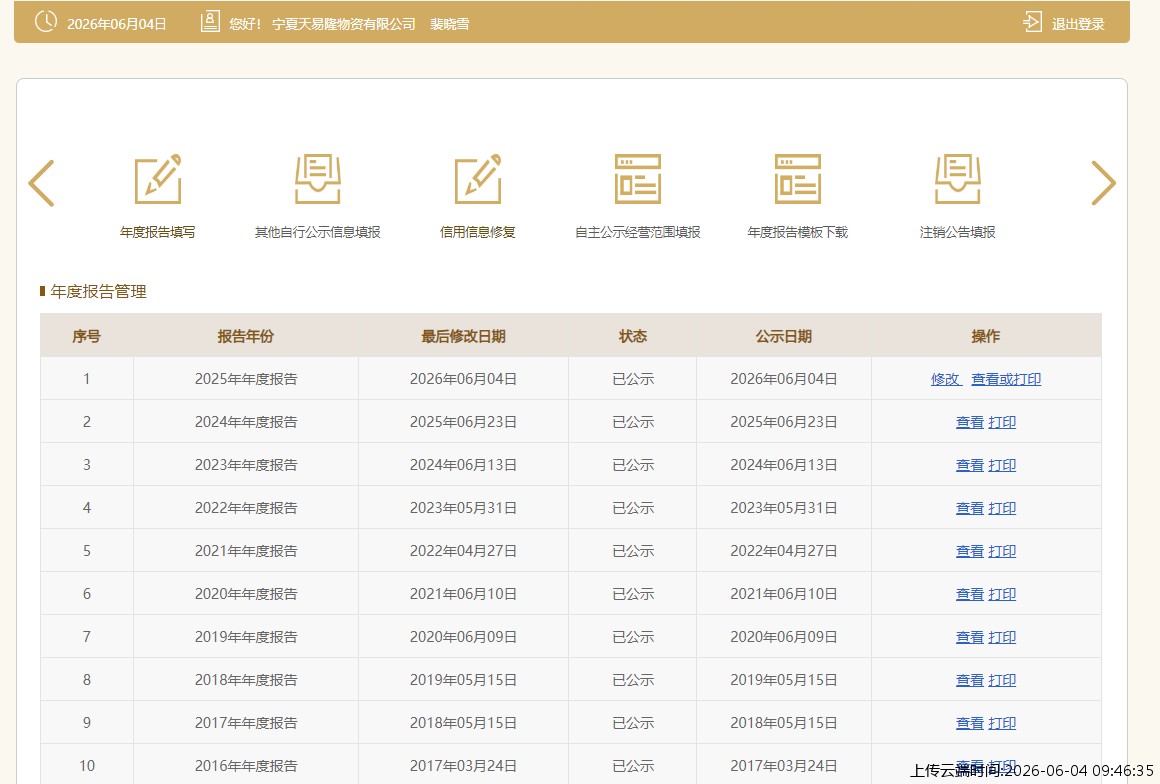The height and width of the screenshot is (784, 1160).
Task: Open 其他自行公示信息填报 inbox icon
Action: (317, 179)
